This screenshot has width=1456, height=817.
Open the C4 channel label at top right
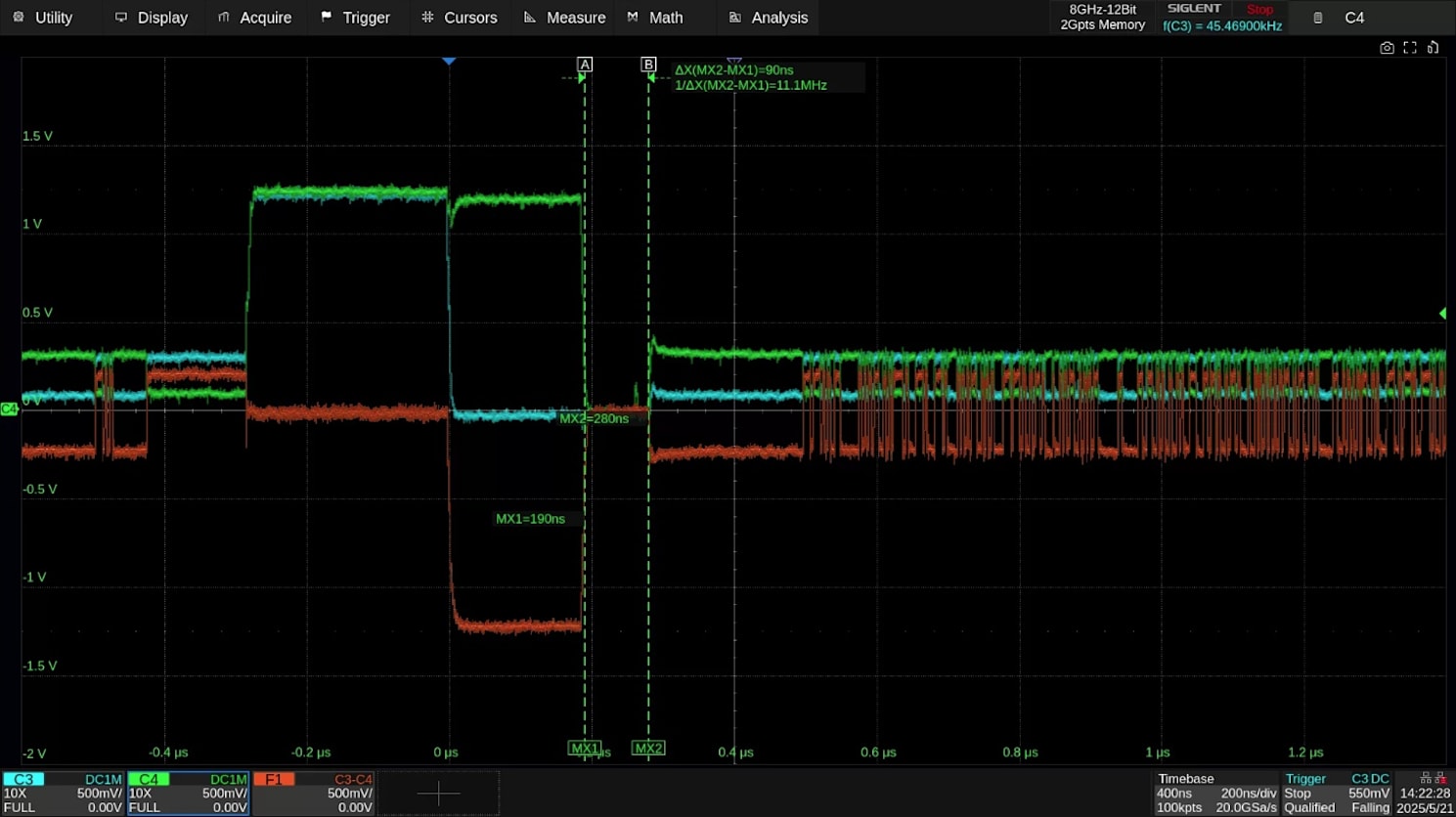[1354, 18]
